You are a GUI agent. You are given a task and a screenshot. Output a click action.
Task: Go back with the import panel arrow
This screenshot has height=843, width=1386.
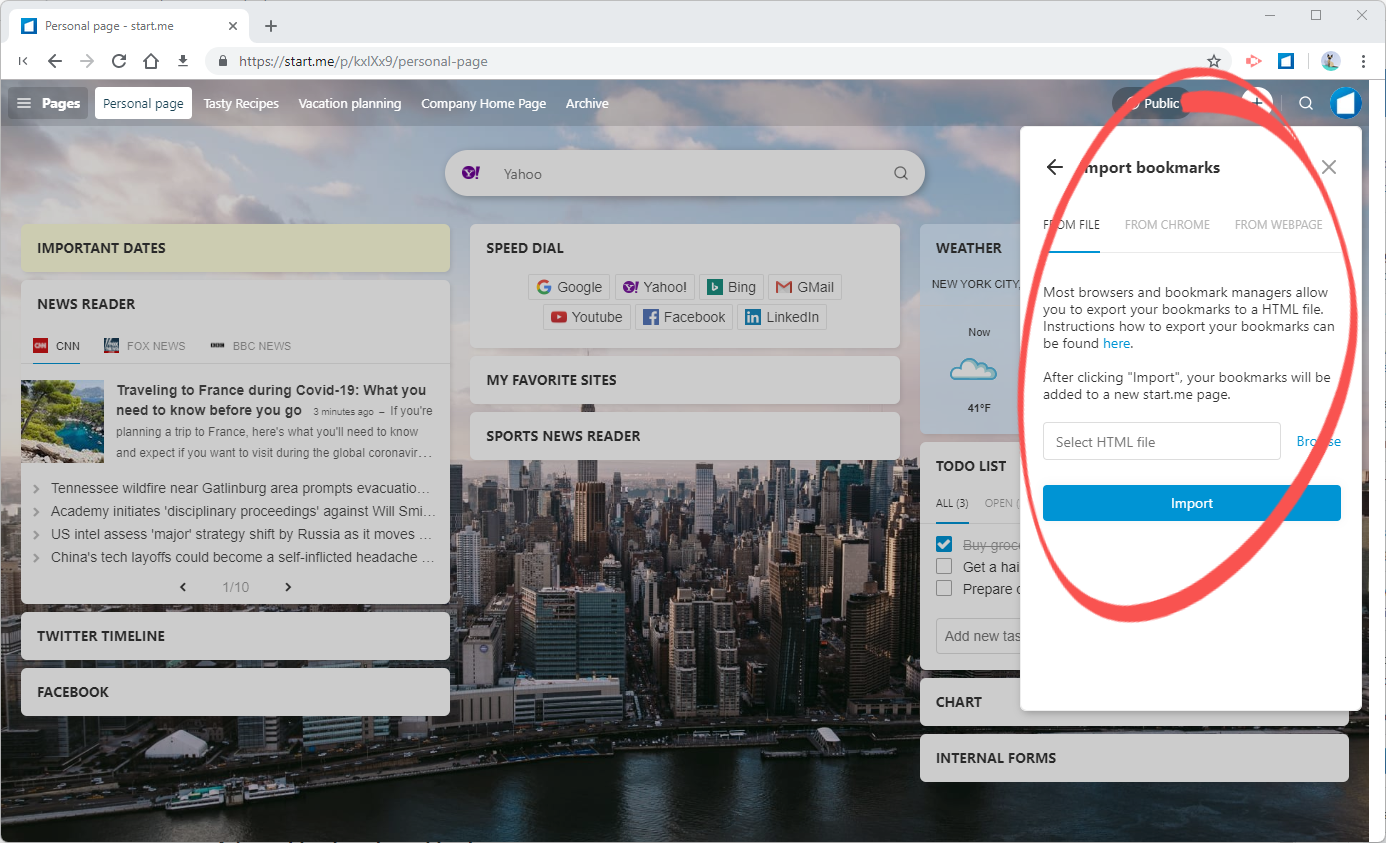(1054, 167)
